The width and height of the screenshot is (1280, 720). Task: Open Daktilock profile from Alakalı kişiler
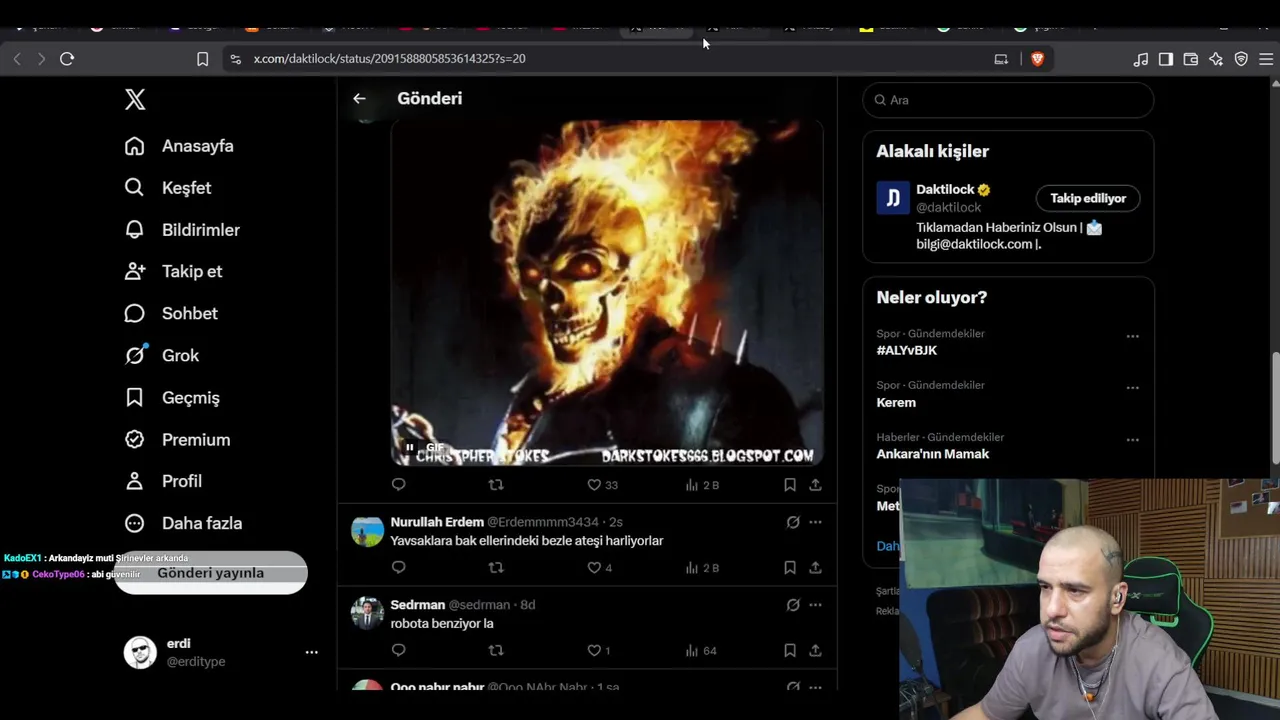[x=945, y=189]
